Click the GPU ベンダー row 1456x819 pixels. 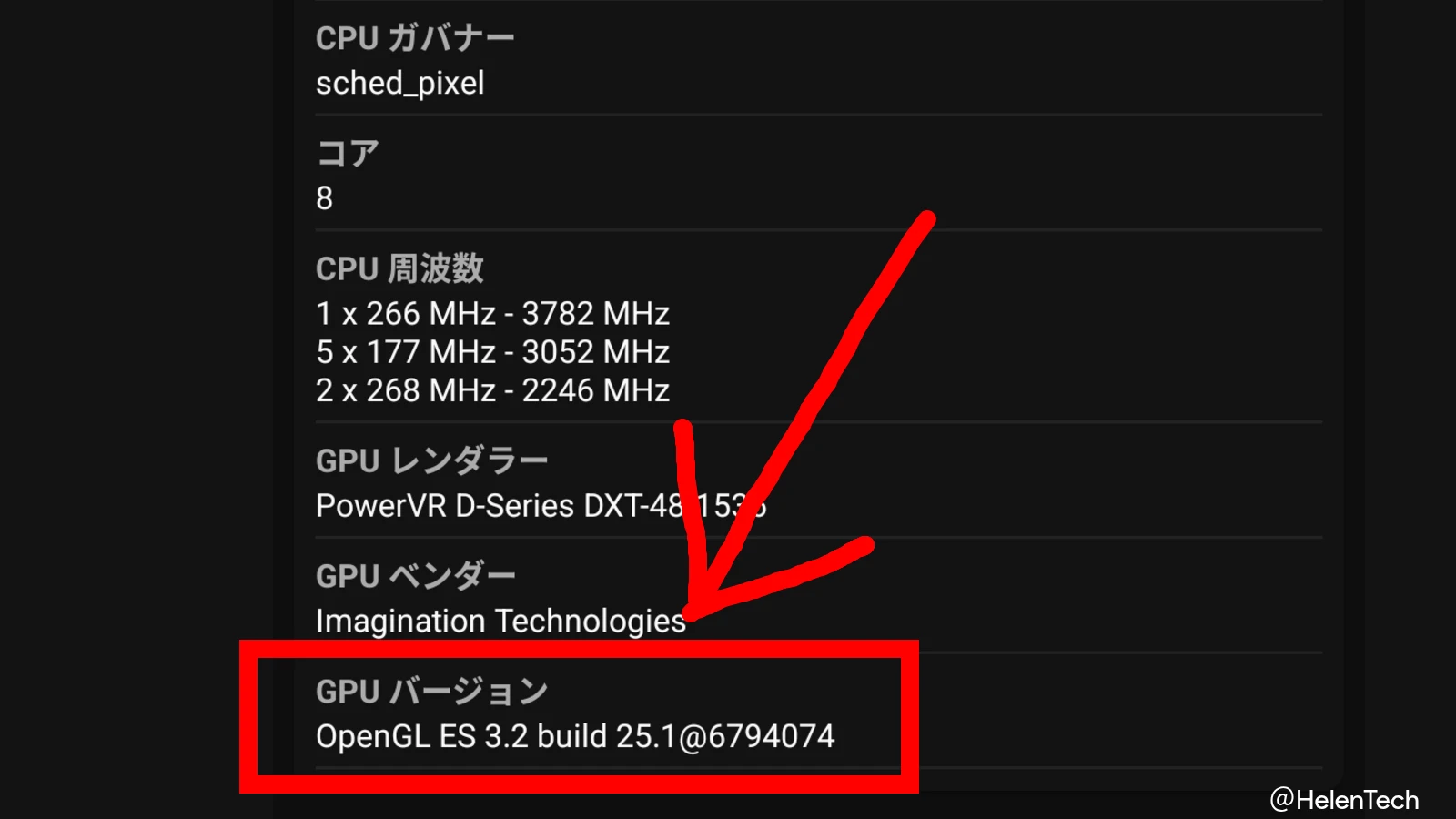(x=415, y=575)
